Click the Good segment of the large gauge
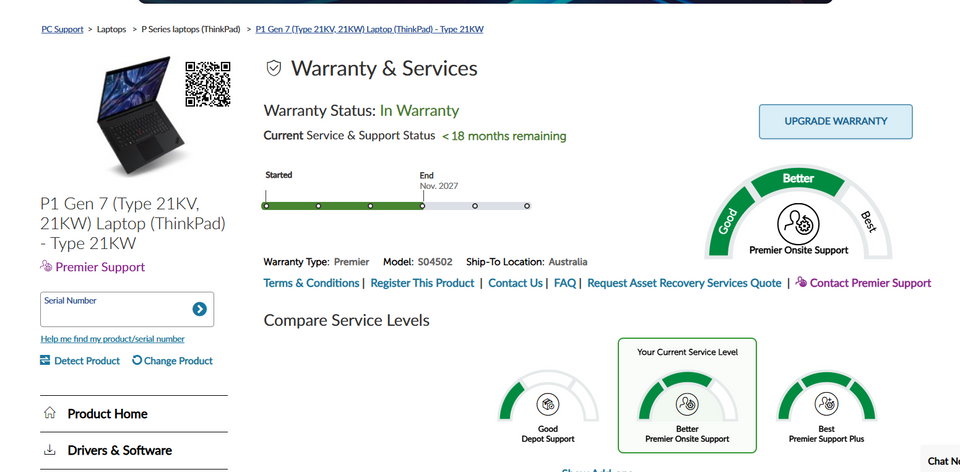 click(x=730, y=223)
